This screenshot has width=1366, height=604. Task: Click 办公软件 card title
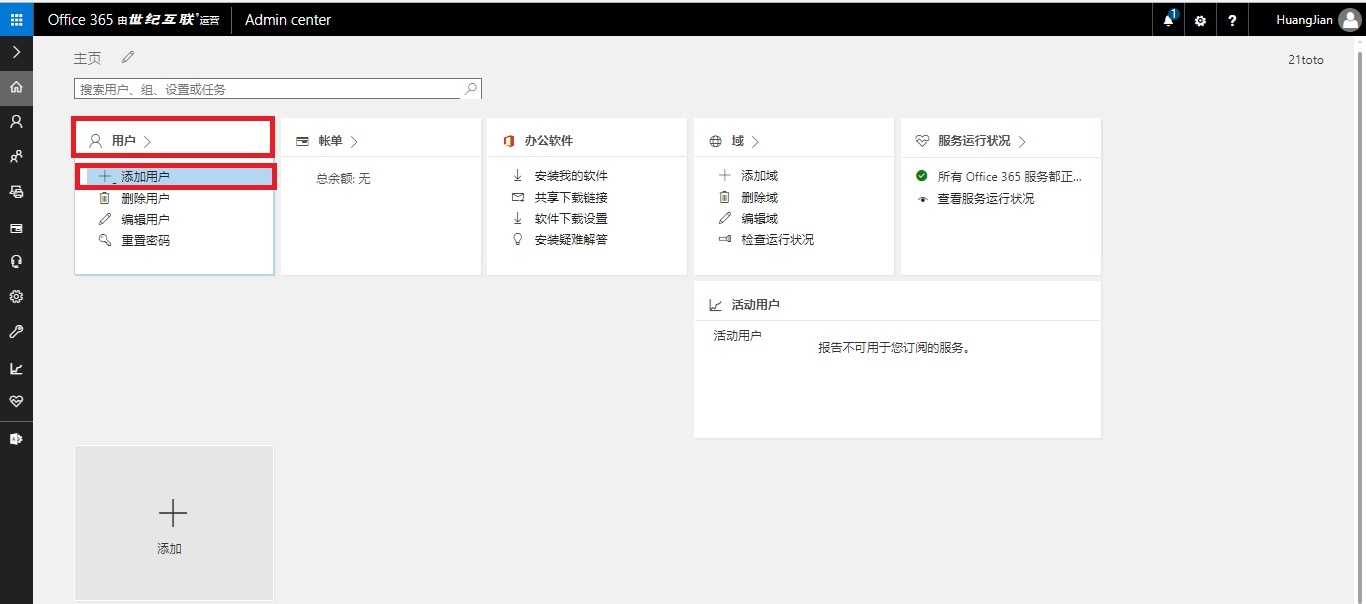click(x=549, y=141)
